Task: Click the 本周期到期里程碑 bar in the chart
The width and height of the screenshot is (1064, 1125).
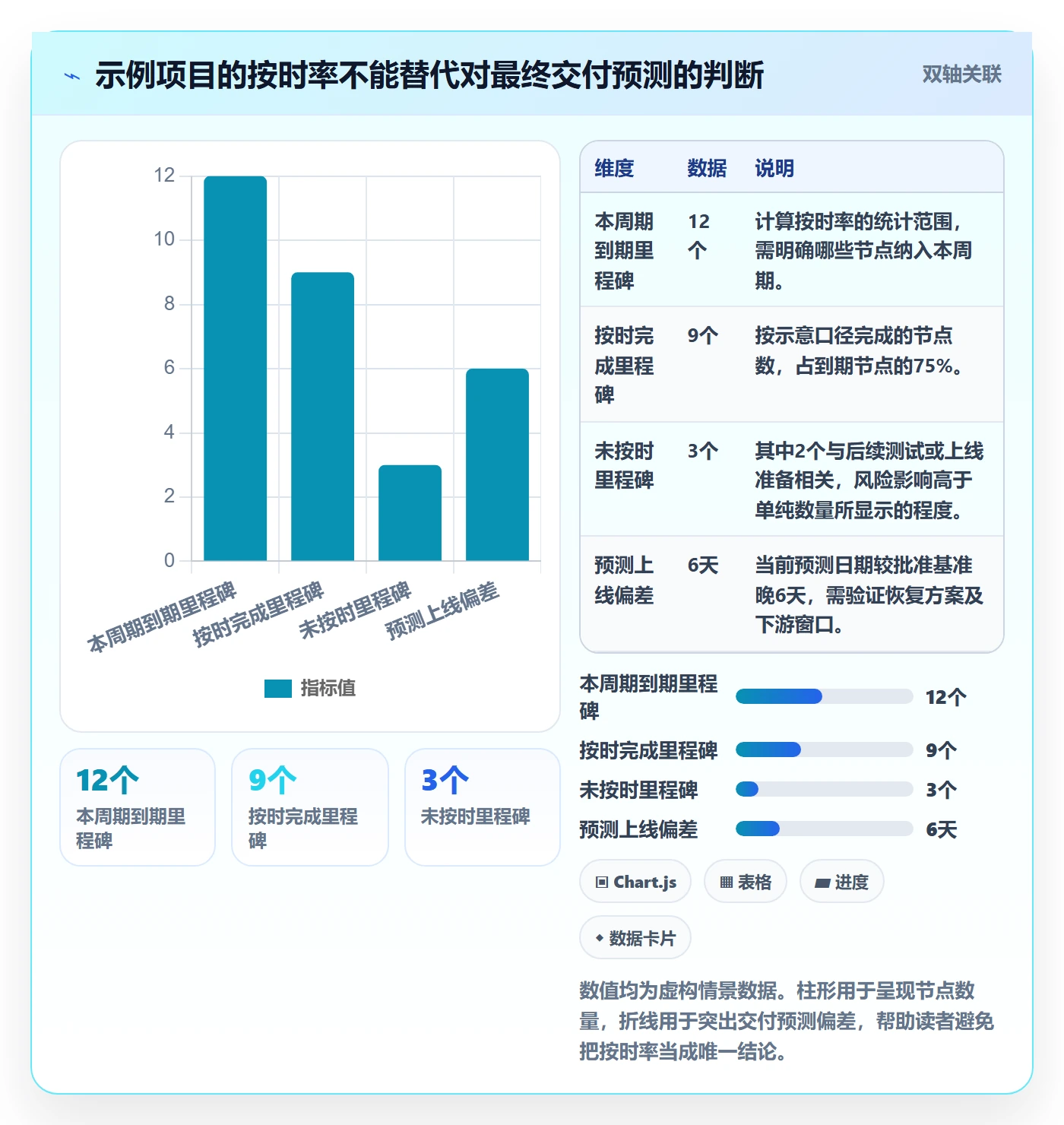Action: click(x=235, y=369)
